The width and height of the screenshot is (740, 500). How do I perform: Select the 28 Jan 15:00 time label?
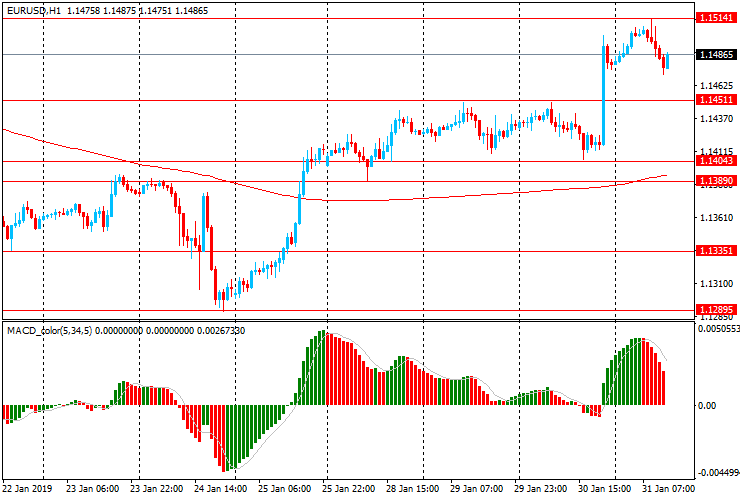(412, 489)
